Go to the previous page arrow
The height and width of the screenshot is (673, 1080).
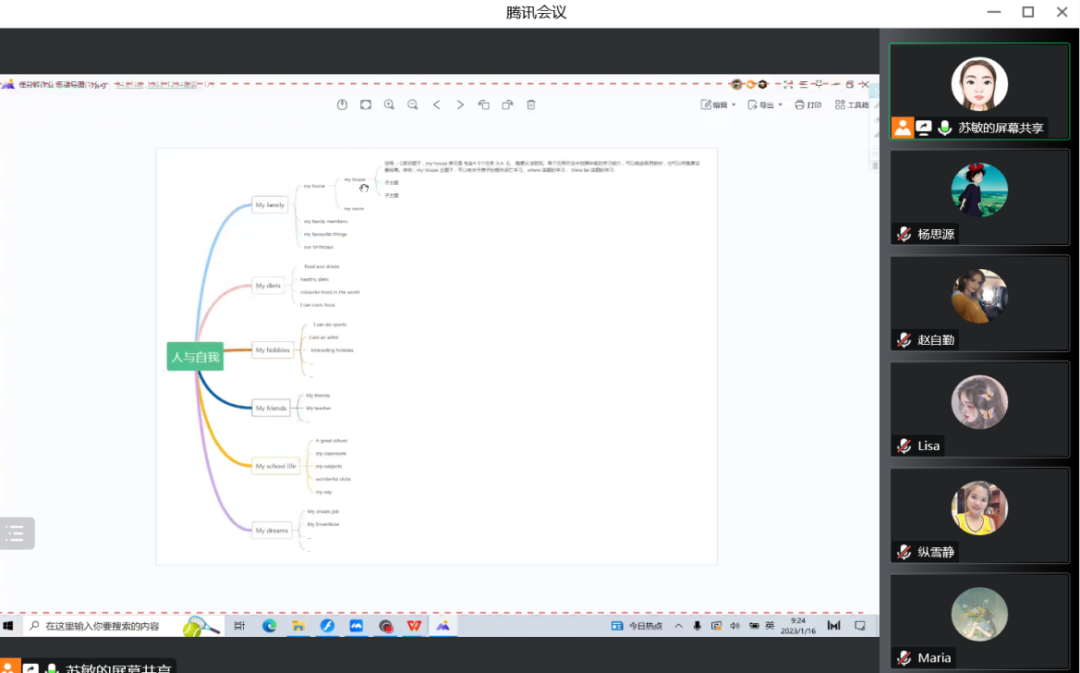437,105
